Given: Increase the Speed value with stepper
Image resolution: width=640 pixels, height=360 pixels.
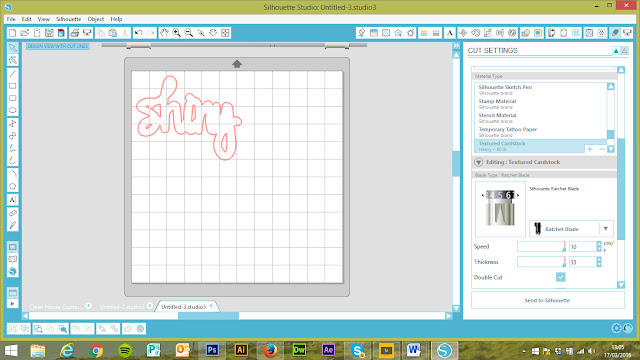Looking at the screenshot, I should pyautogui.click(x=599, y=244).
